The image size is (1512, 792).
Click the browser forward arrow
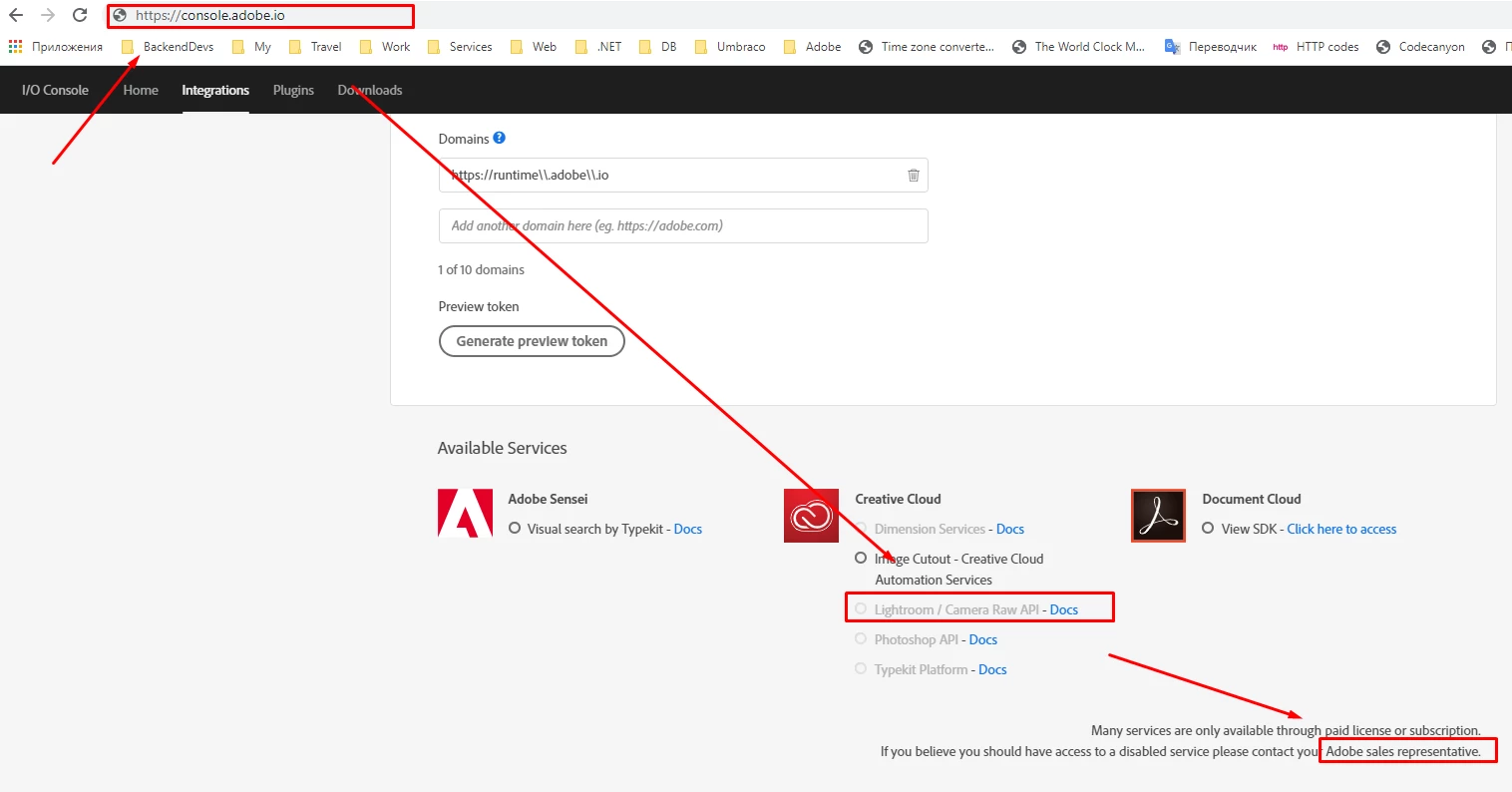click(48, 16)
